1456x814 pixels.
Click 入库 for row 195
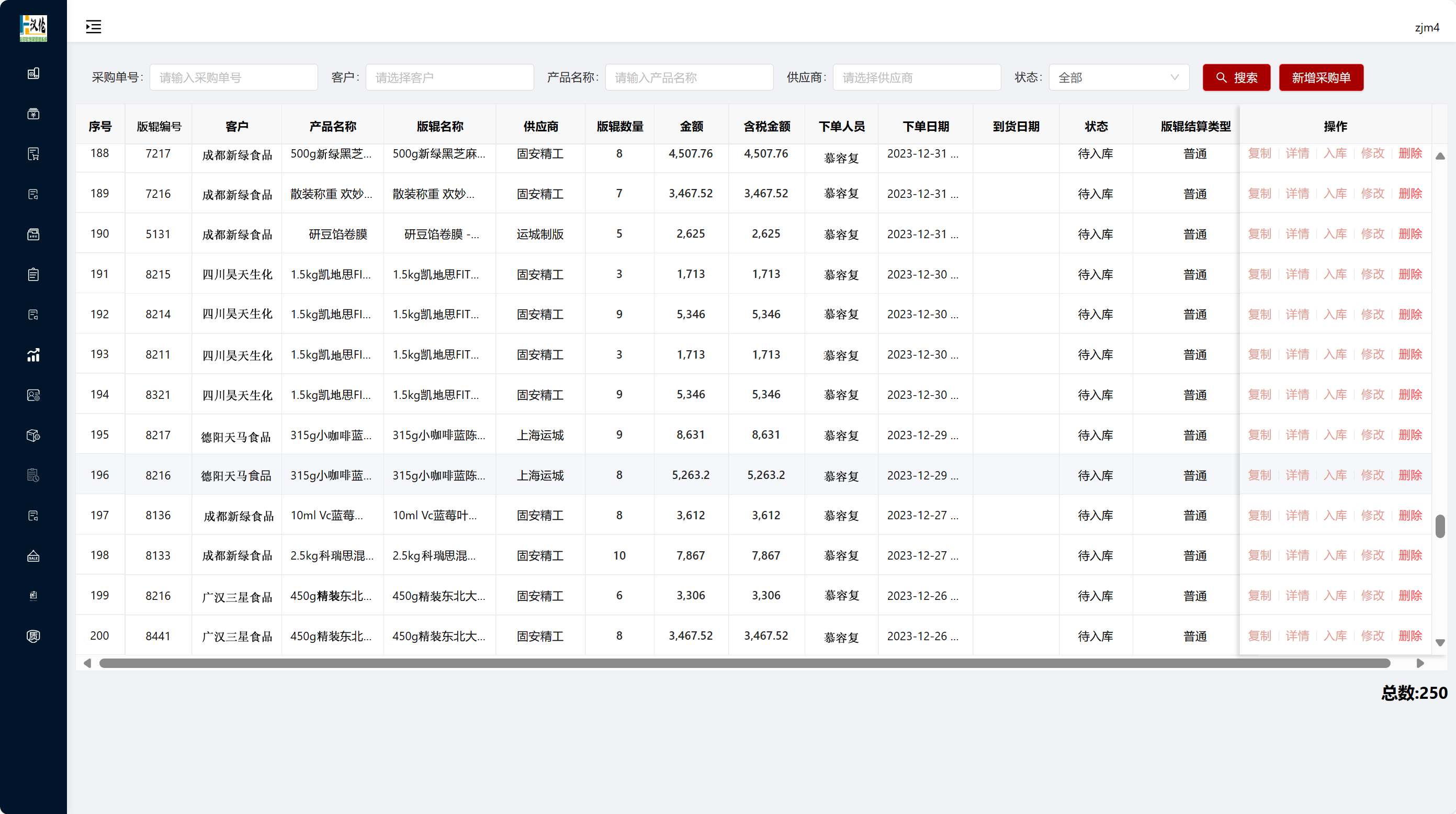tap(1335, 435)
